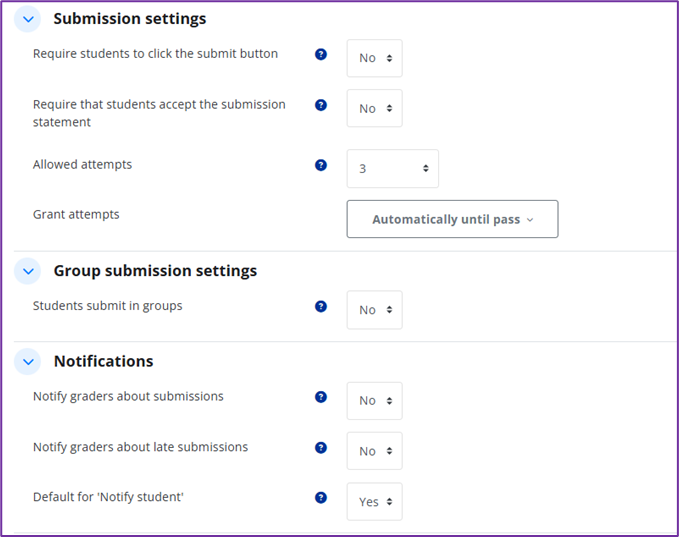Image resolution: width=679 pixels, height=537 pixels.
Task: Open help for submission statement acceptance
Action: pyautogui.click(x=321, y=104)
